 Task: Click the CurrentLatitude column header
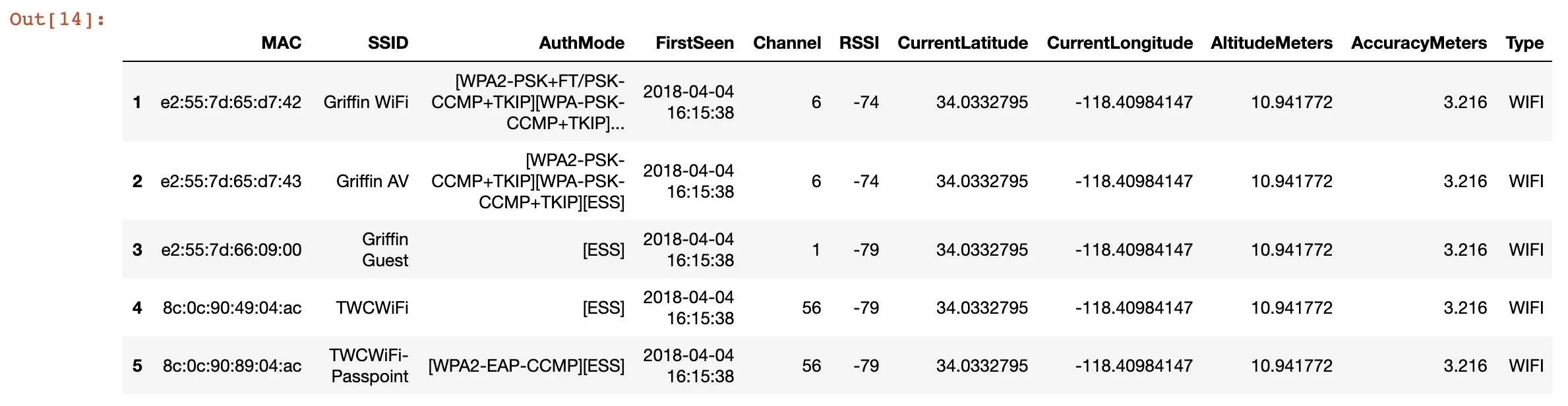[962, 43]
